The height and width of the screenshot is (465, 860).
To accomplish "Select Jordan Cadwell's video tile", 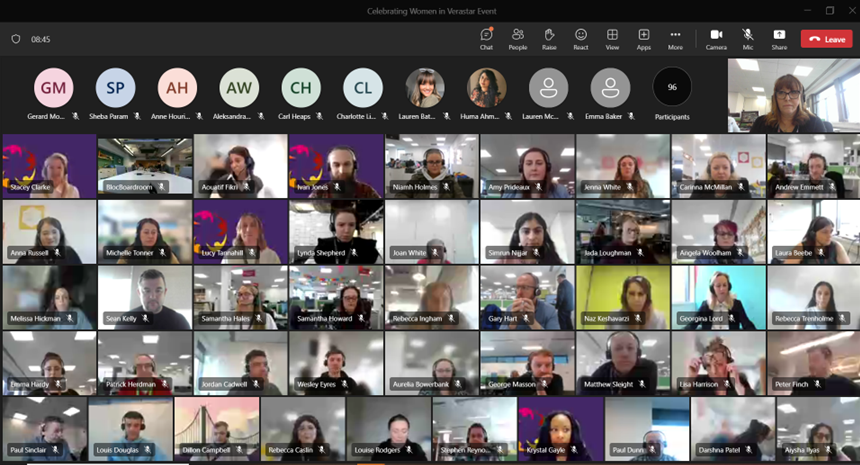I will pos(240,363).
